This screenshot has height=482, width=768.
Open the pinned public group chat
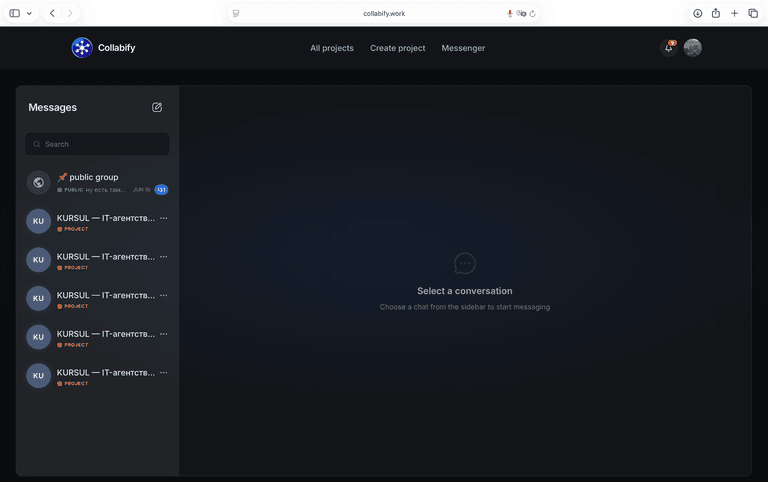point(97,183)
